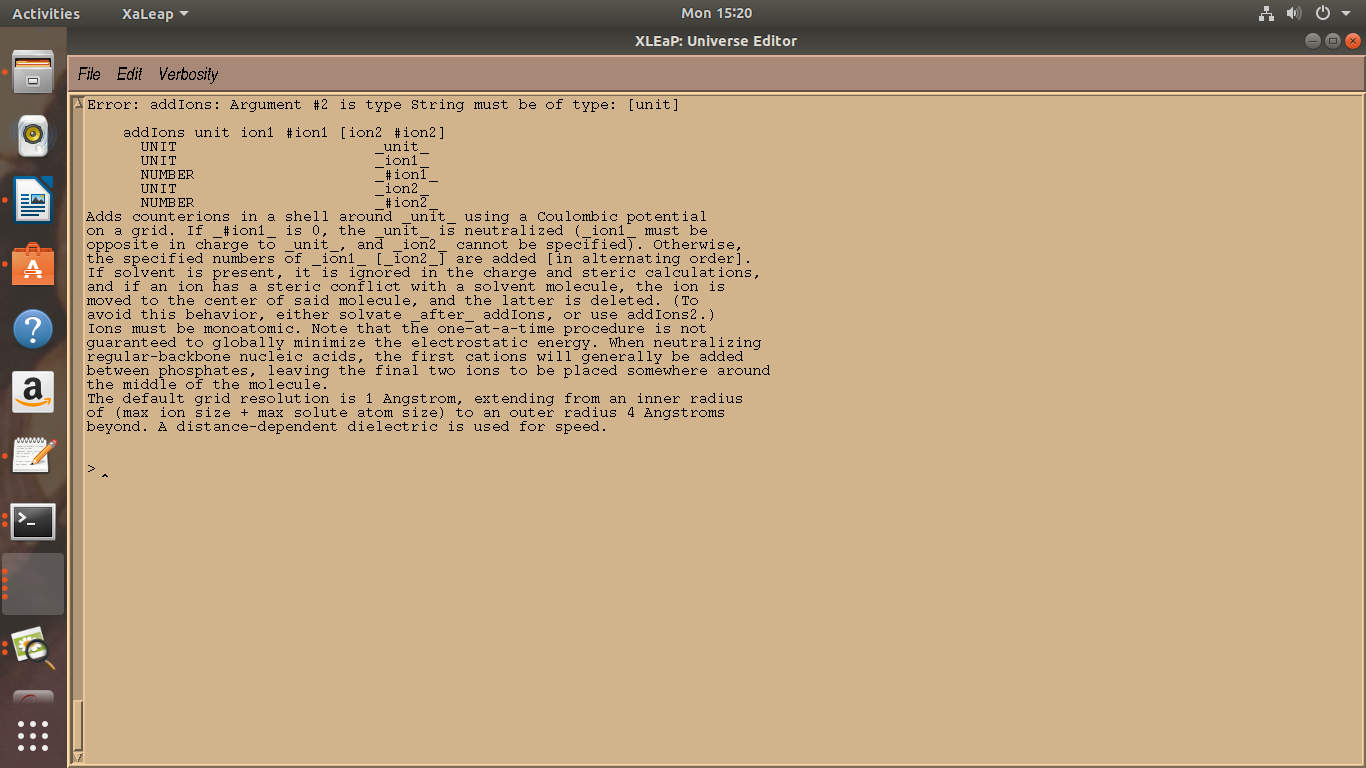This screenshot has width=1366, height=768.
Task: Open LibreOffice Writer from the dock
Action: tap(33, 199)
